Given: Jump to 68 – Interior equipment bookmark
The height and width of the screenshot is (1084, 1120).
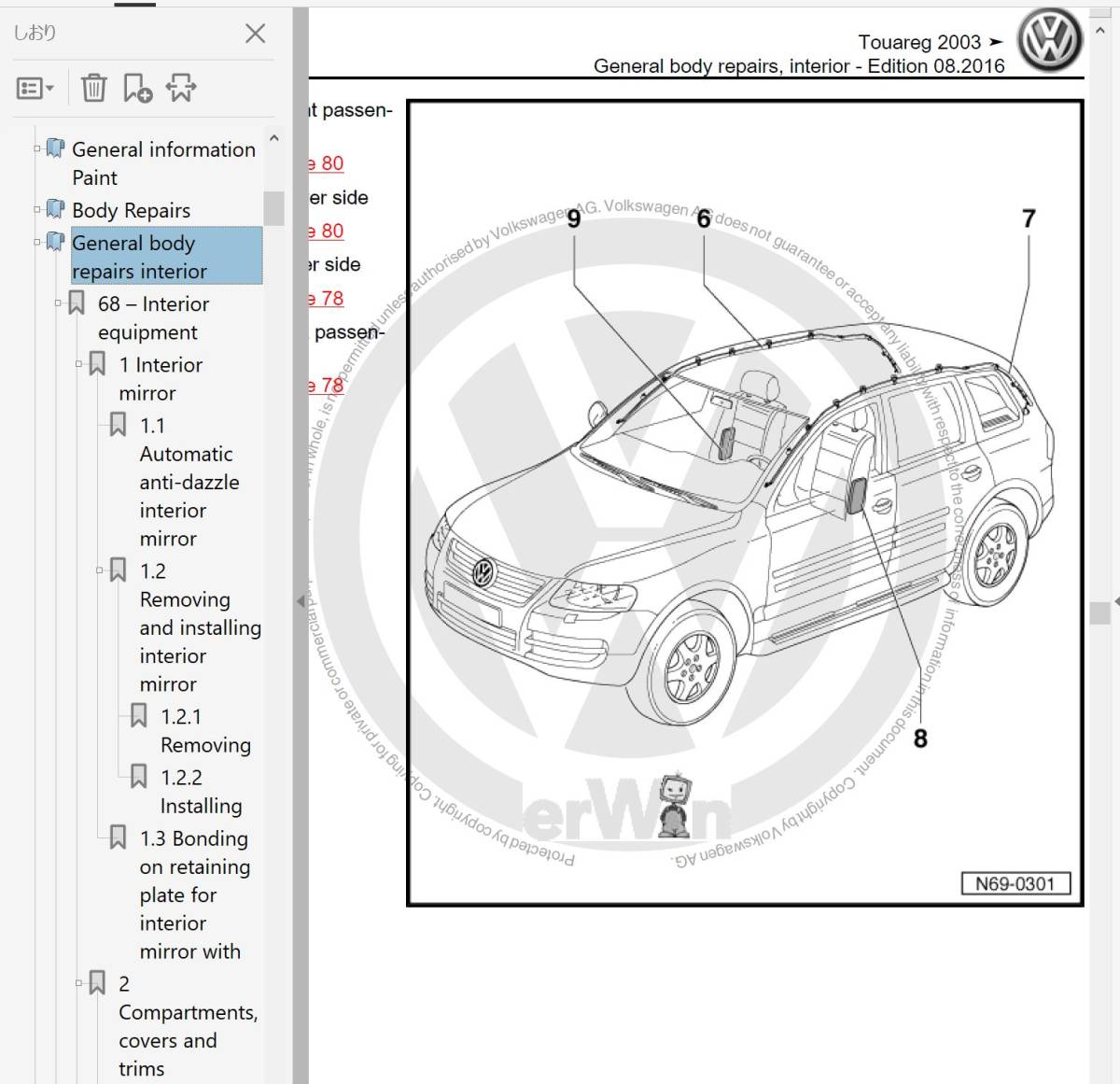Looking at the screenshot, I should click(153, 317).
